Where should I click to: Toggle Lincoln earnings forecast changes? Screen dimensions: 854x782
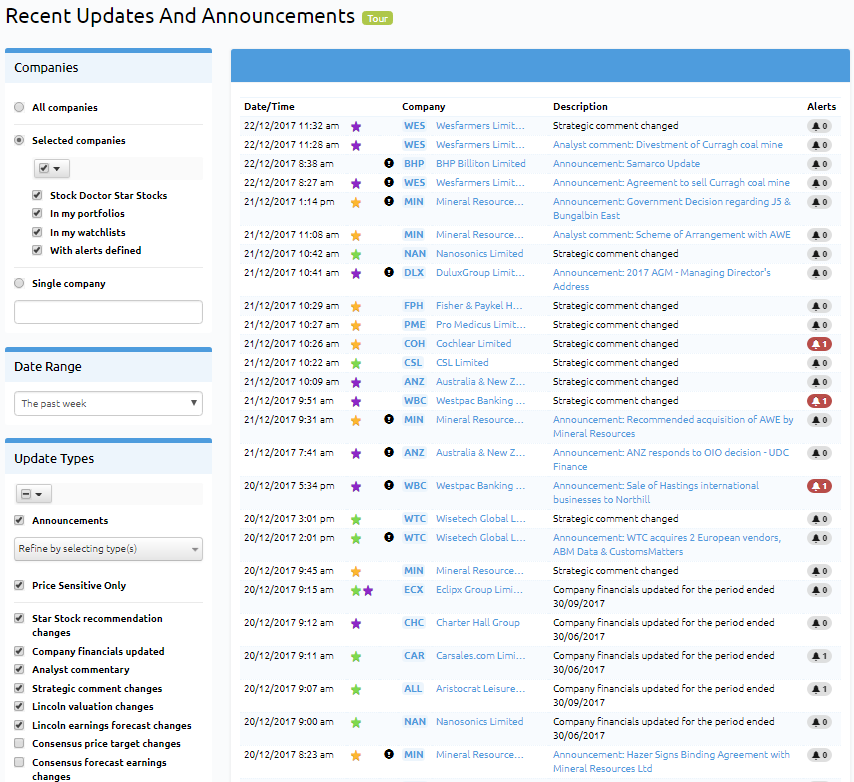tap(20, 725)
